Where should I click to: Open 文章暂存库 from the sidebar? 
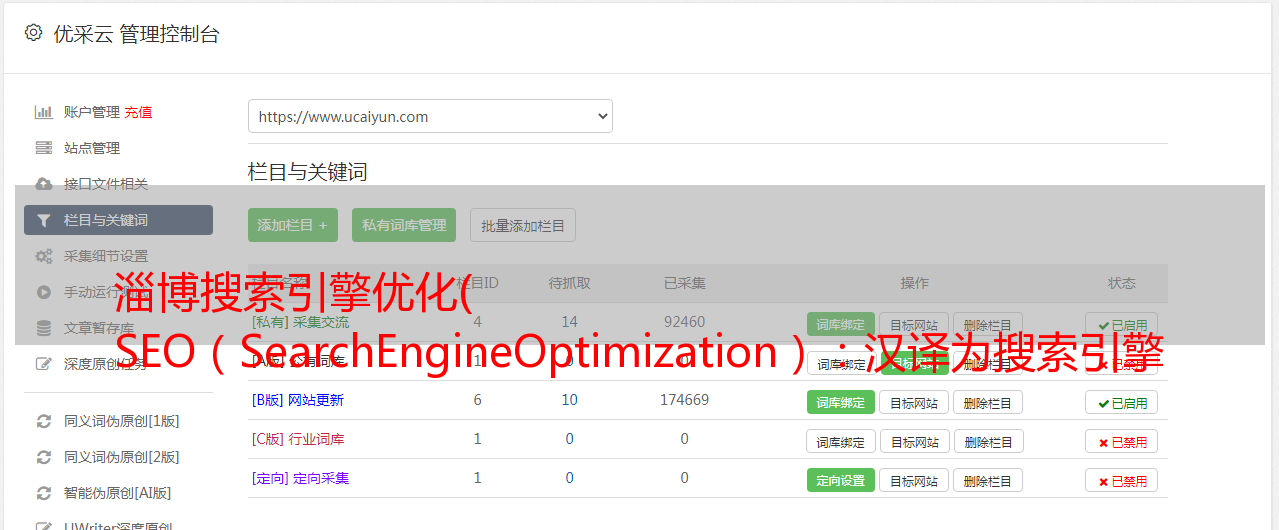coord(99,328)
